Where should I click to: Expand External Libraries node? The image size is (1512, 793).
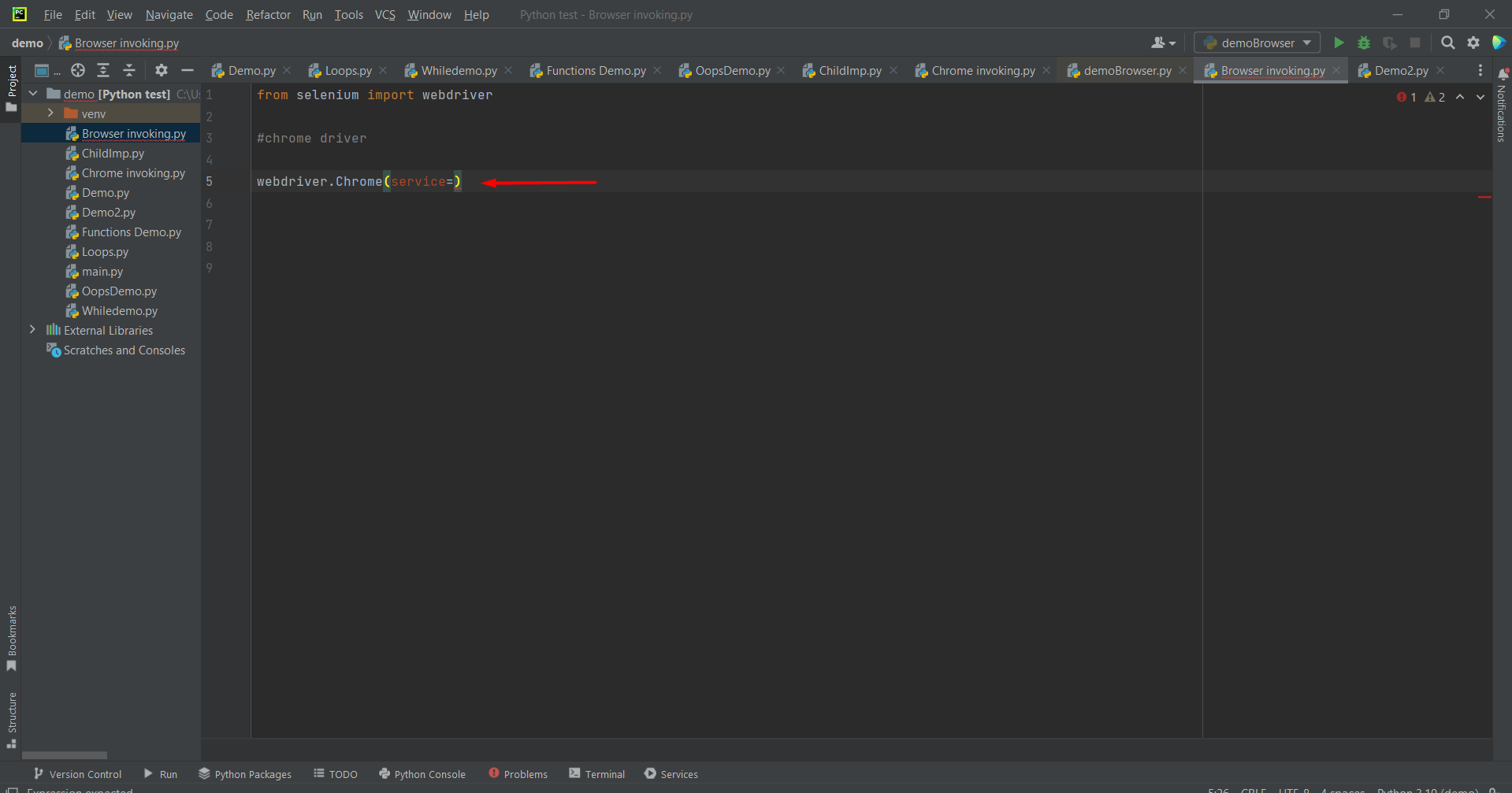[x=32, y=330]
